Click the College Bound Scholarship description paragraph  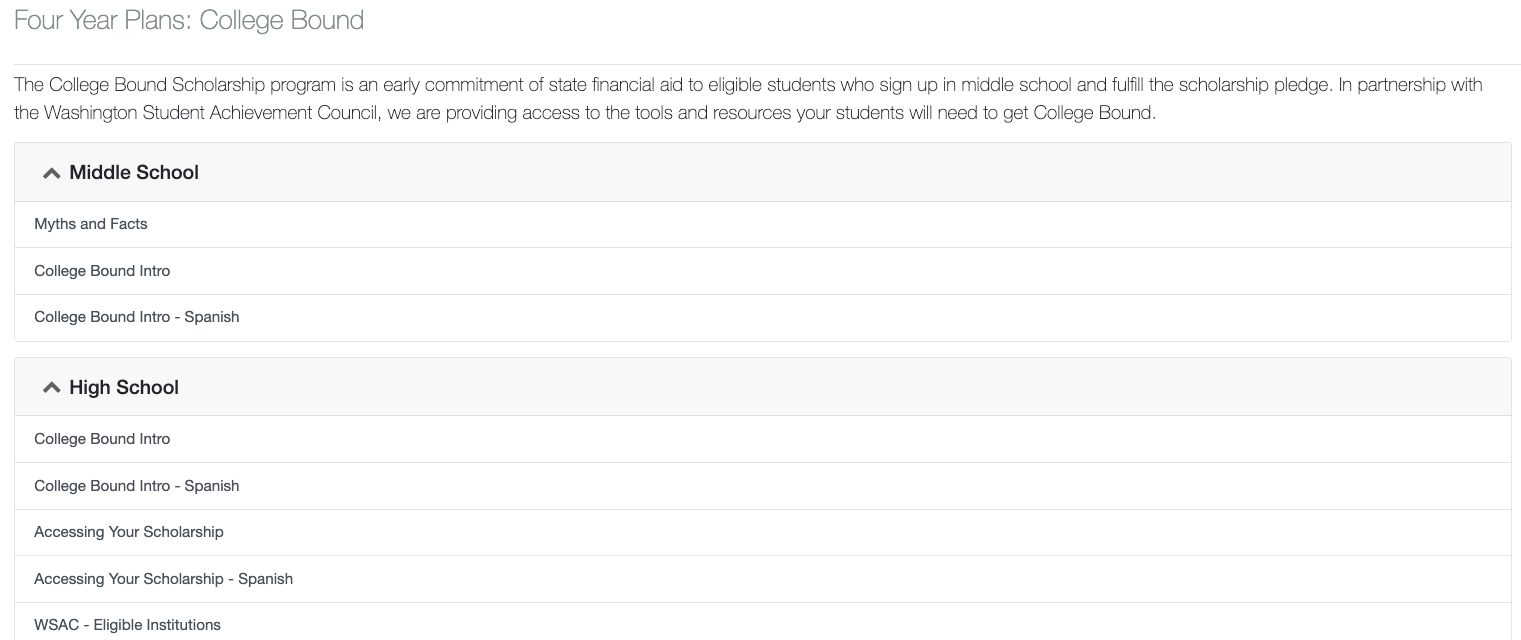point(748,99)
